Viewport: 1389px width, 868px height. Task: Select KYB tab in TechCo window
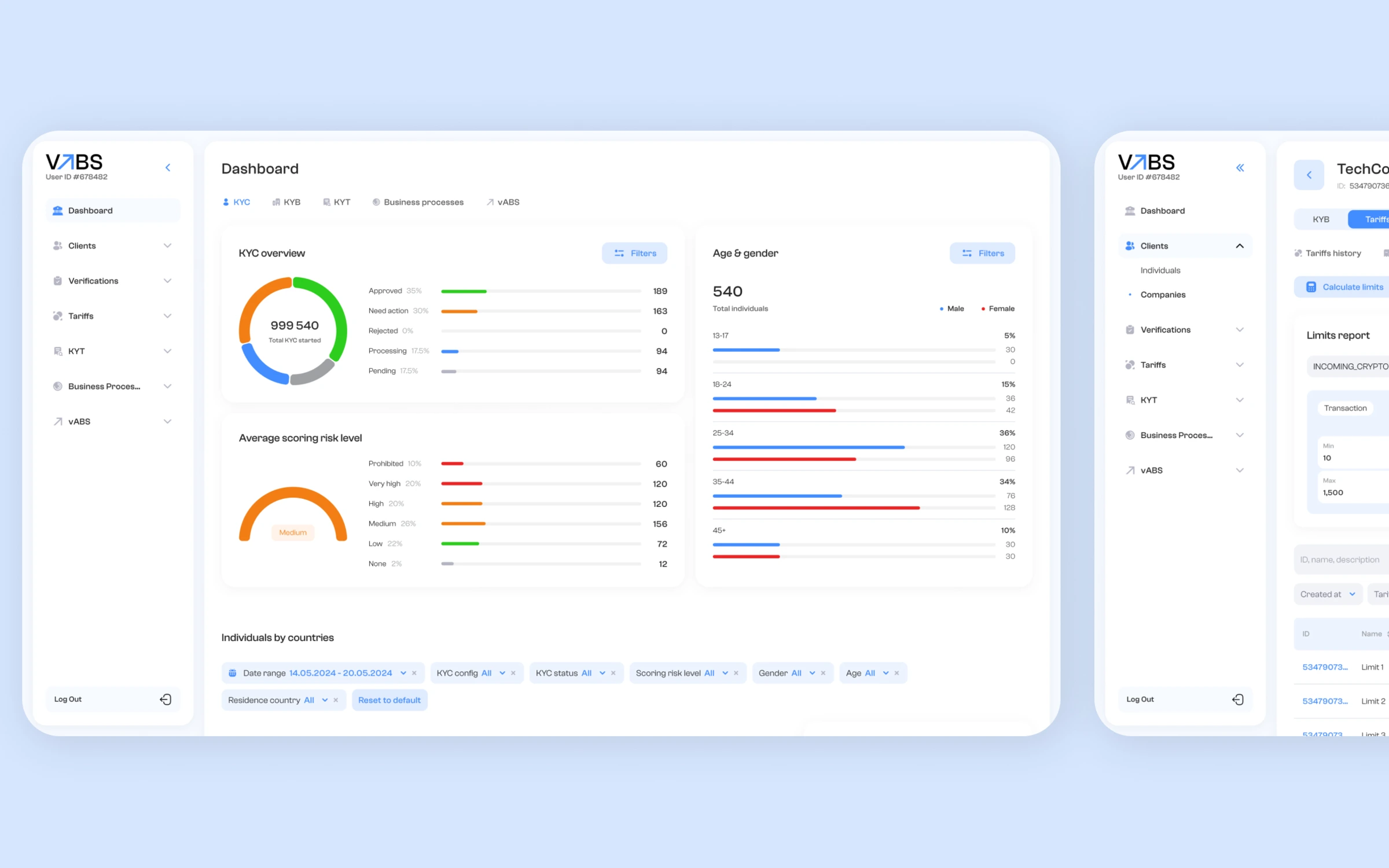1321,219
